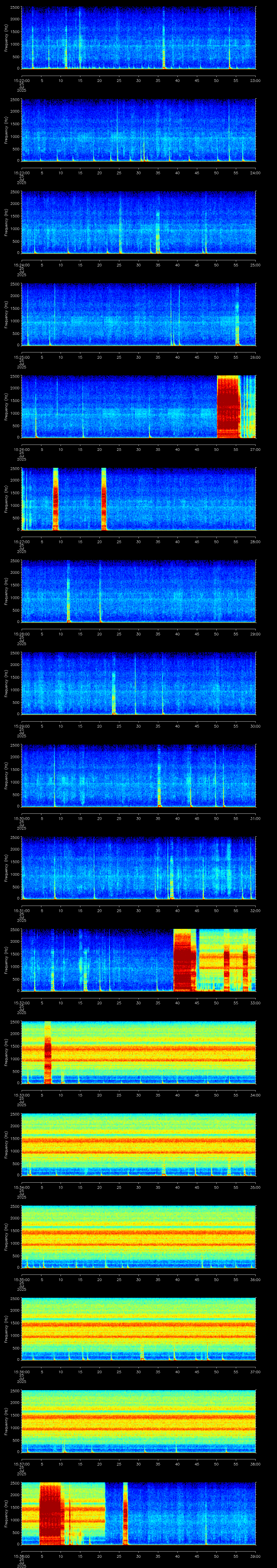The width and height of the screenshot is (277, 1568).
Task: Select the red burst near 8 seconds in 15:27:00 panel
Action: pos(55,499)
